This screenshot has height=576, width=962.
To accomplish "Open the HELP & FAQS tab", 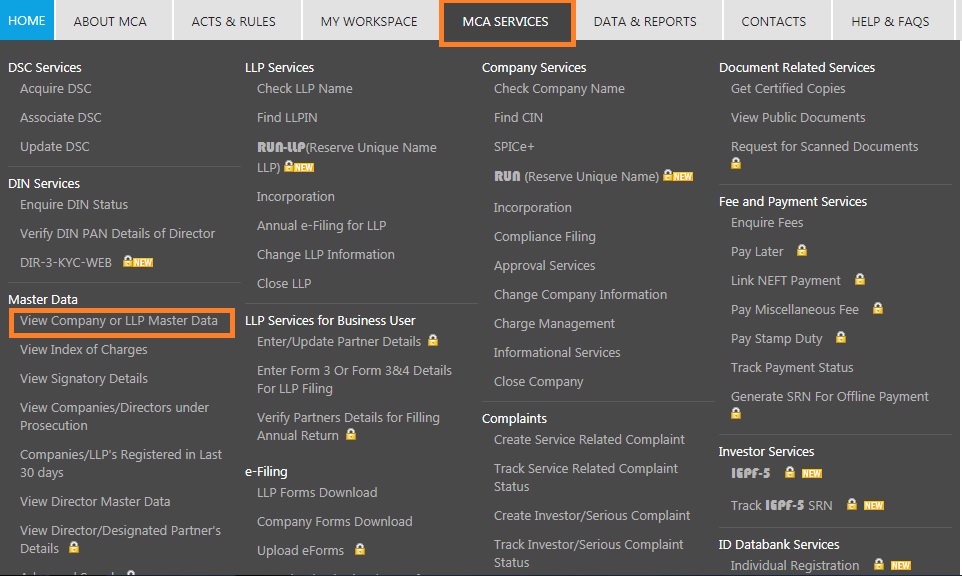I will pyautogui.click(x=890, y=21).
